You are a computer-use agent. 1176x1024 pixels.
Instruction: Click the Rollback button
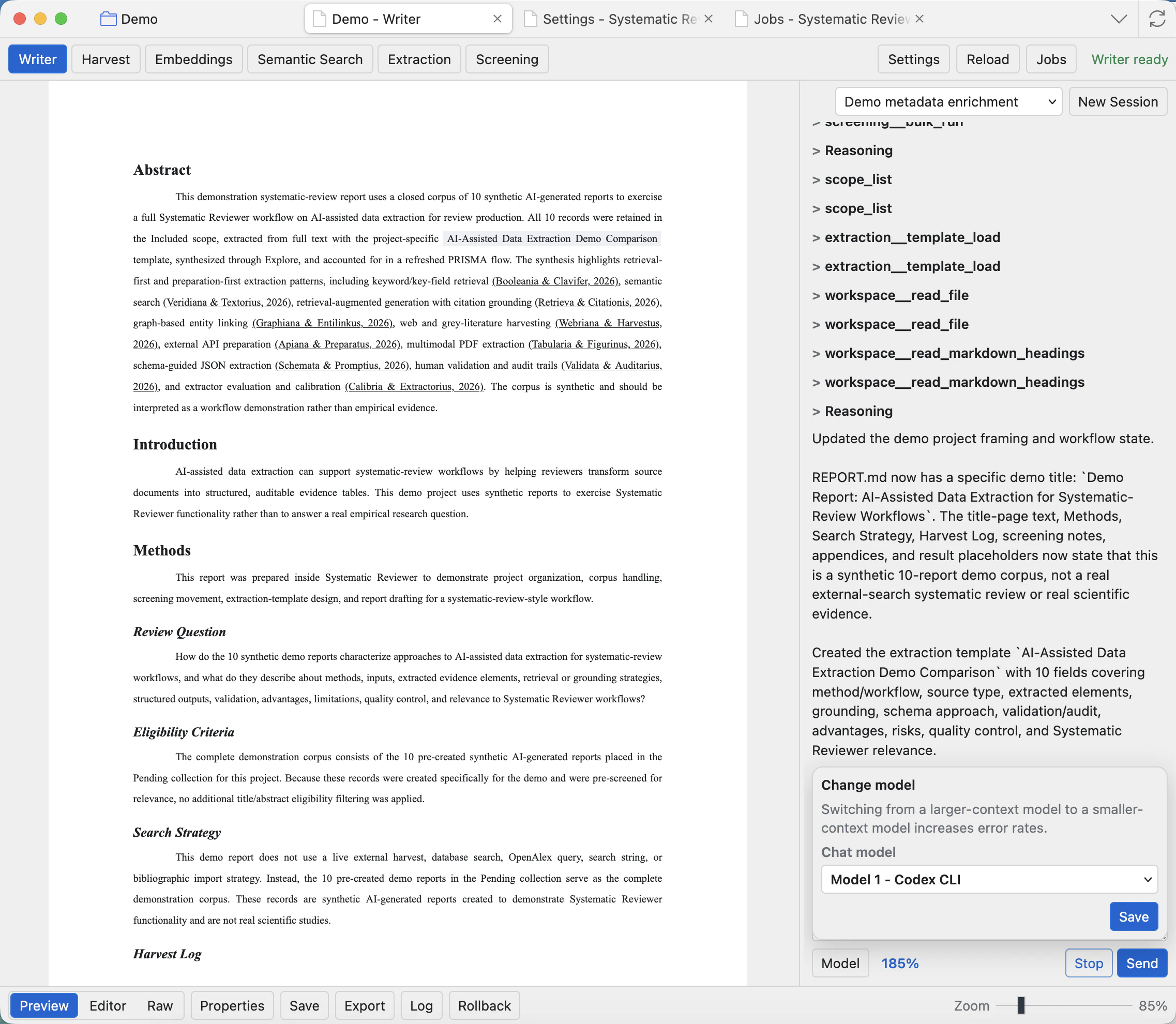coord(484,1006)
